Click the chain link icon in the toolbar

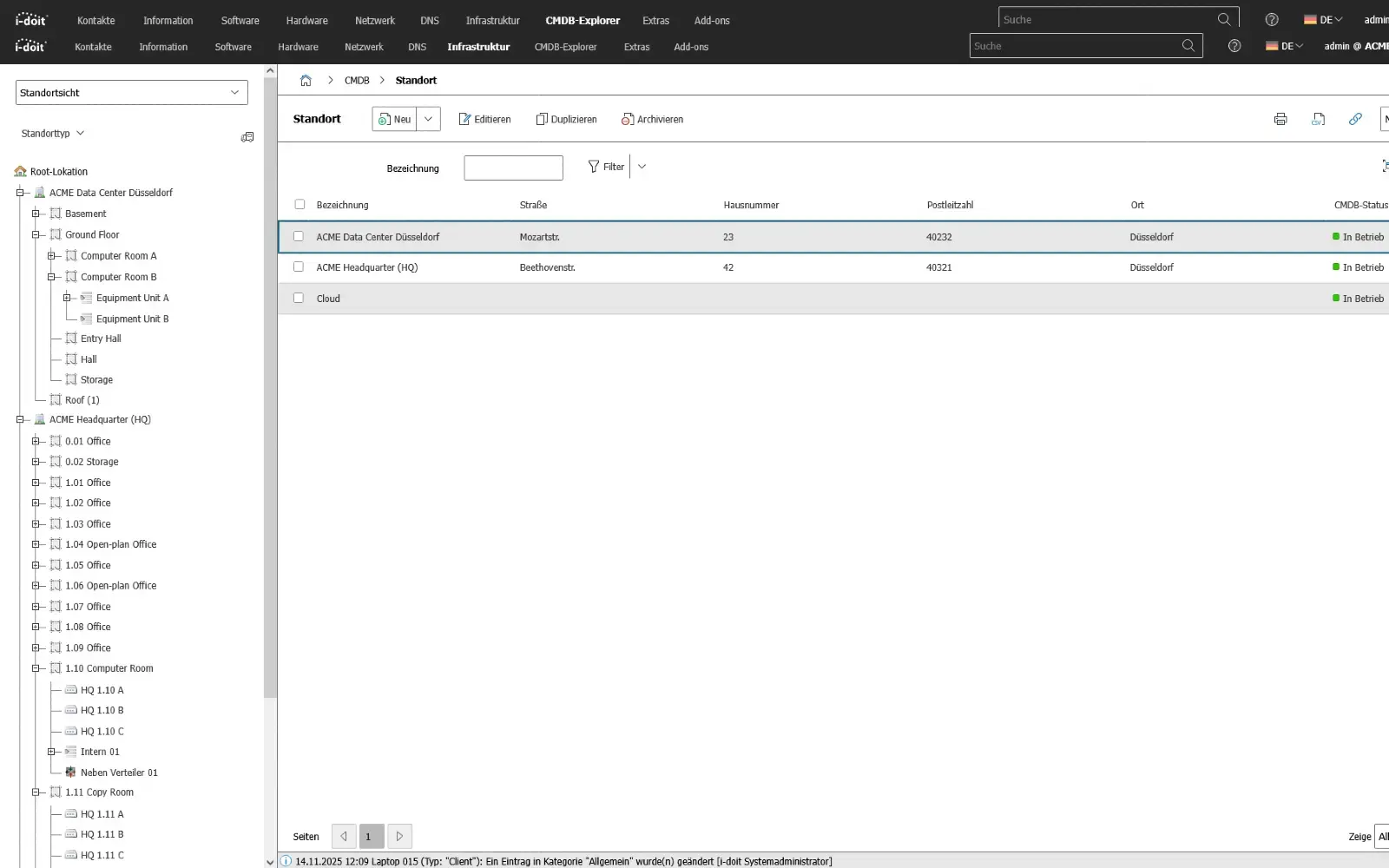point(1354,120)
